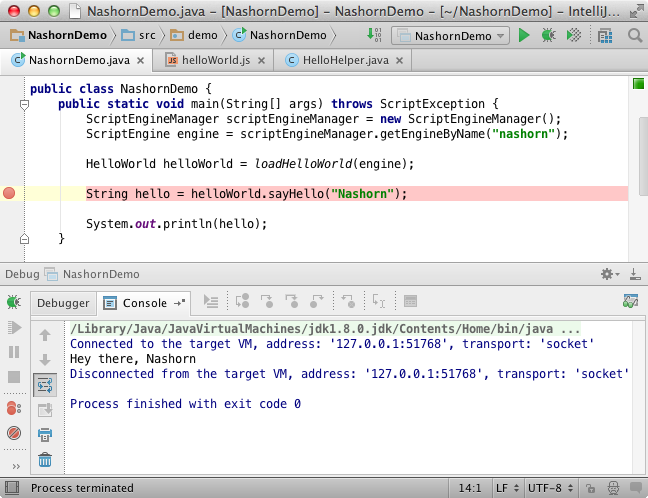Screen dimensions: 648x498
Task: Toggle soft wraps in console
Action: pyautogui.click(x=45, y=385)
